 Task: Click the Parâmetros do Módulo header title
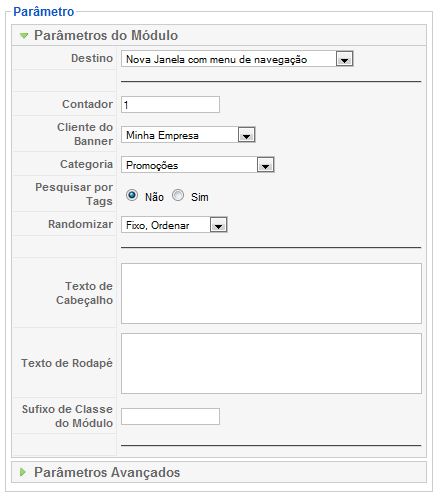(x=106, y=35)
